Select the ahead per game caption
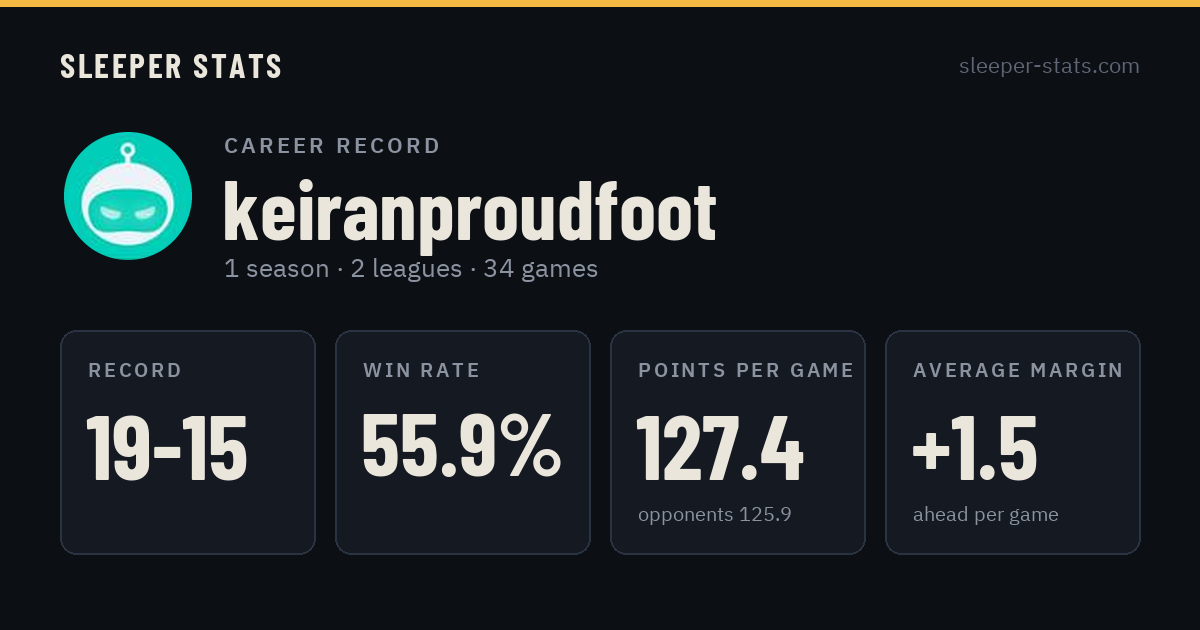The width and height of the screenshot is (1200, 630). [x=986, y=515]
